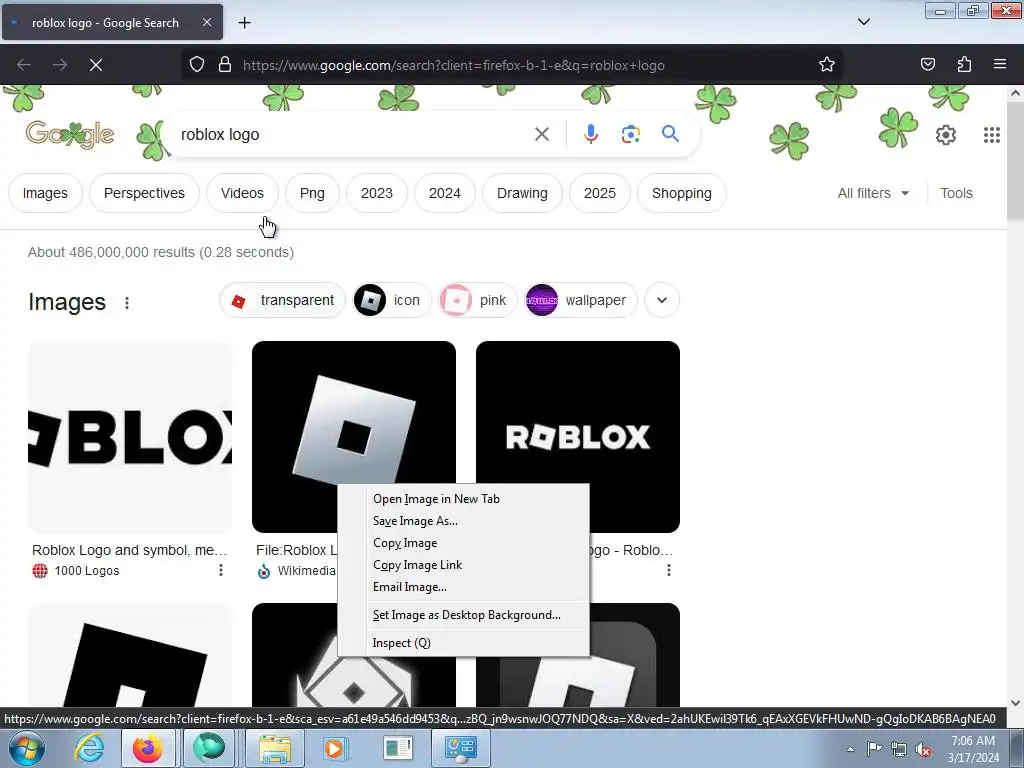Open the media player taskbar icon

(x=336, y=748)
